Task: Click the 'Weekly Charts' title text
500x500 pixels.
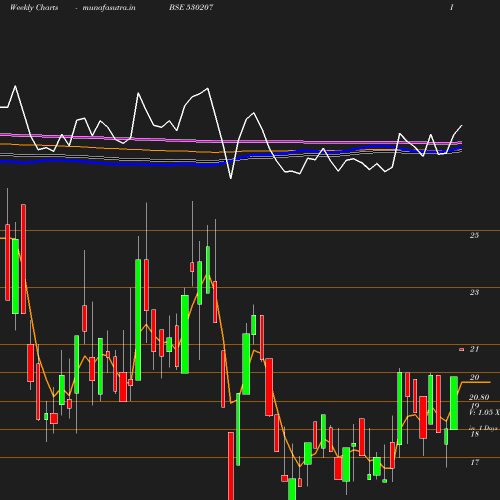Action: 34,7
